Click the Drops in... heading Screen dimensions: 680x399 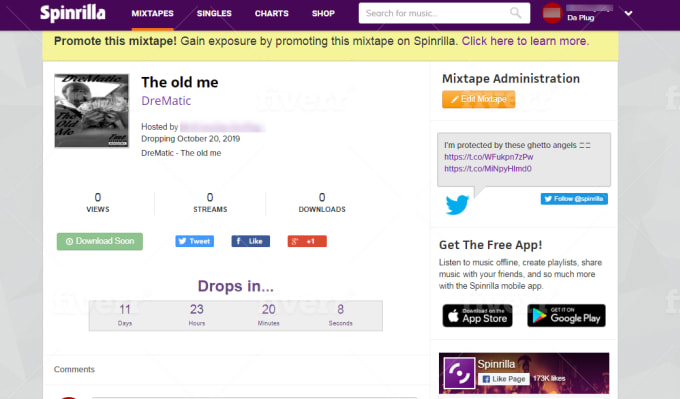235,286
